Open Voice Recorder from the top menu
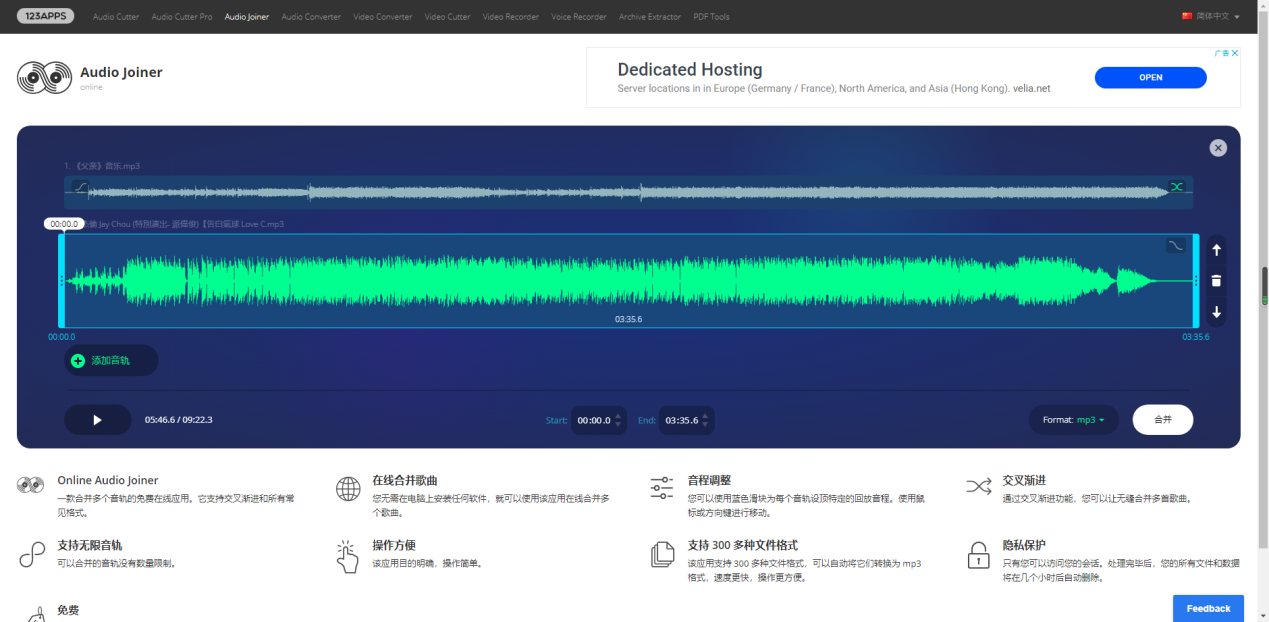 579,17
